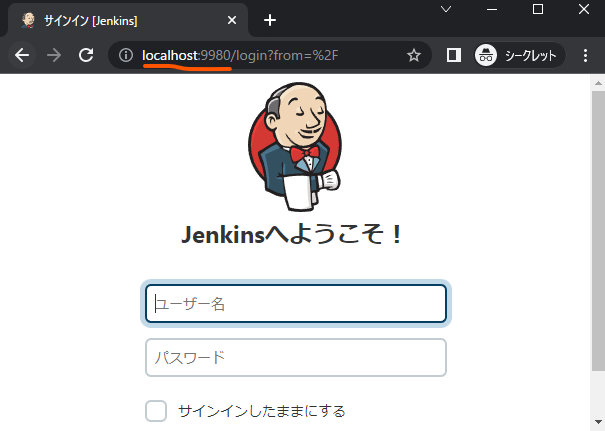Click the incognito シークレット profile button
605x431 pixels.
pos(520,56)
